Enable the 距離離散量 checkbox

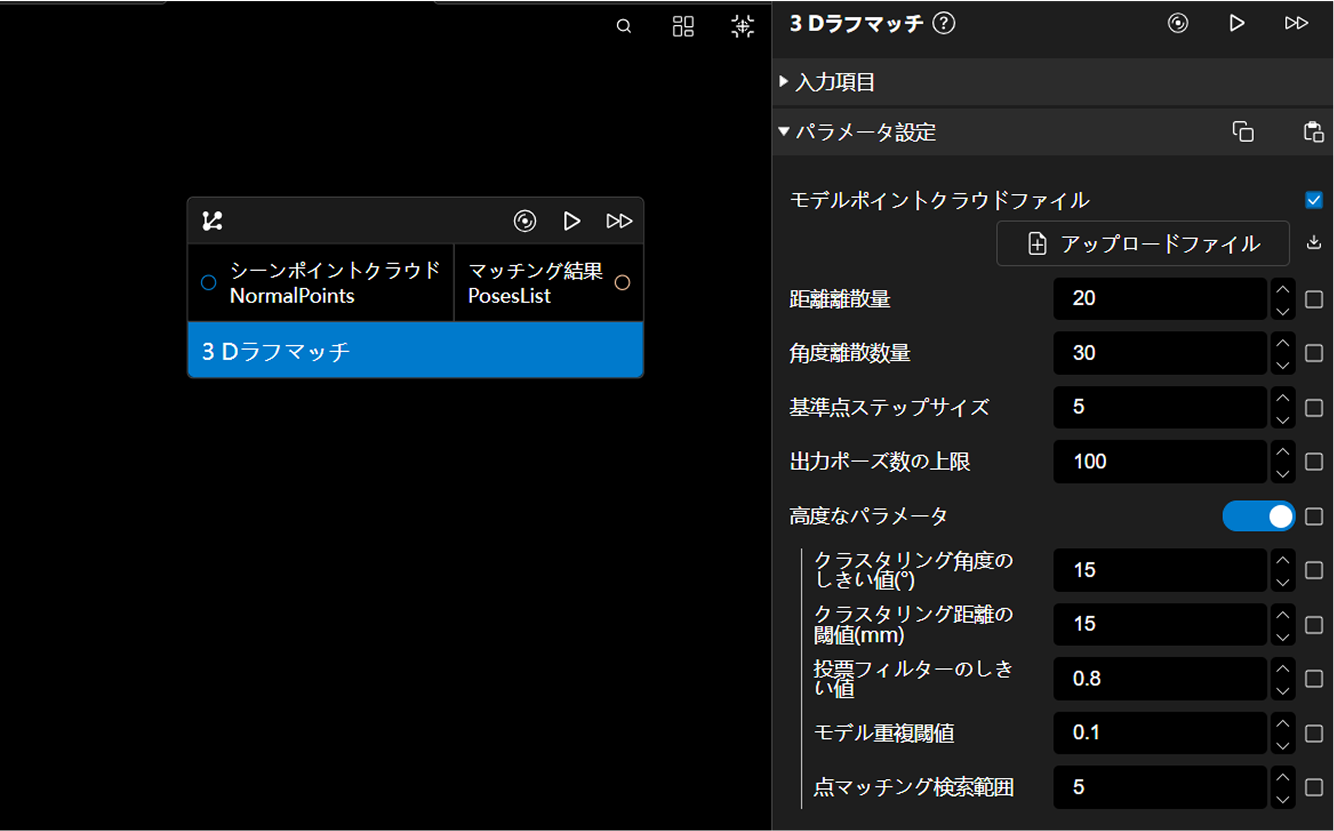coord(1314,299)
